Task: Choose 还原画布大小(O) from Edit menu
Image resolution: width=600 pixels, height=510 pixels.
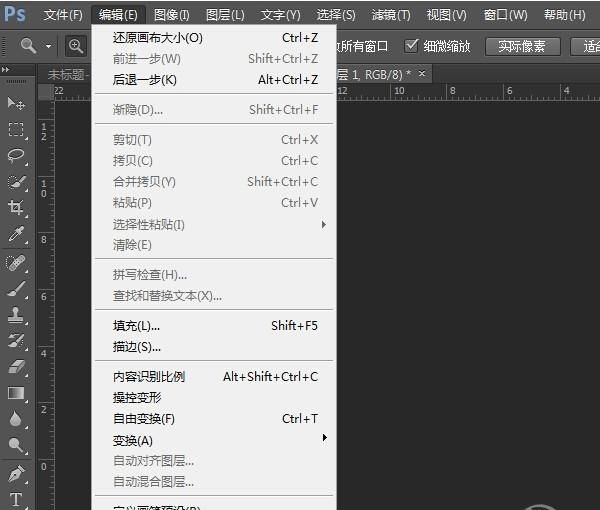Action: tap(214, 38)
